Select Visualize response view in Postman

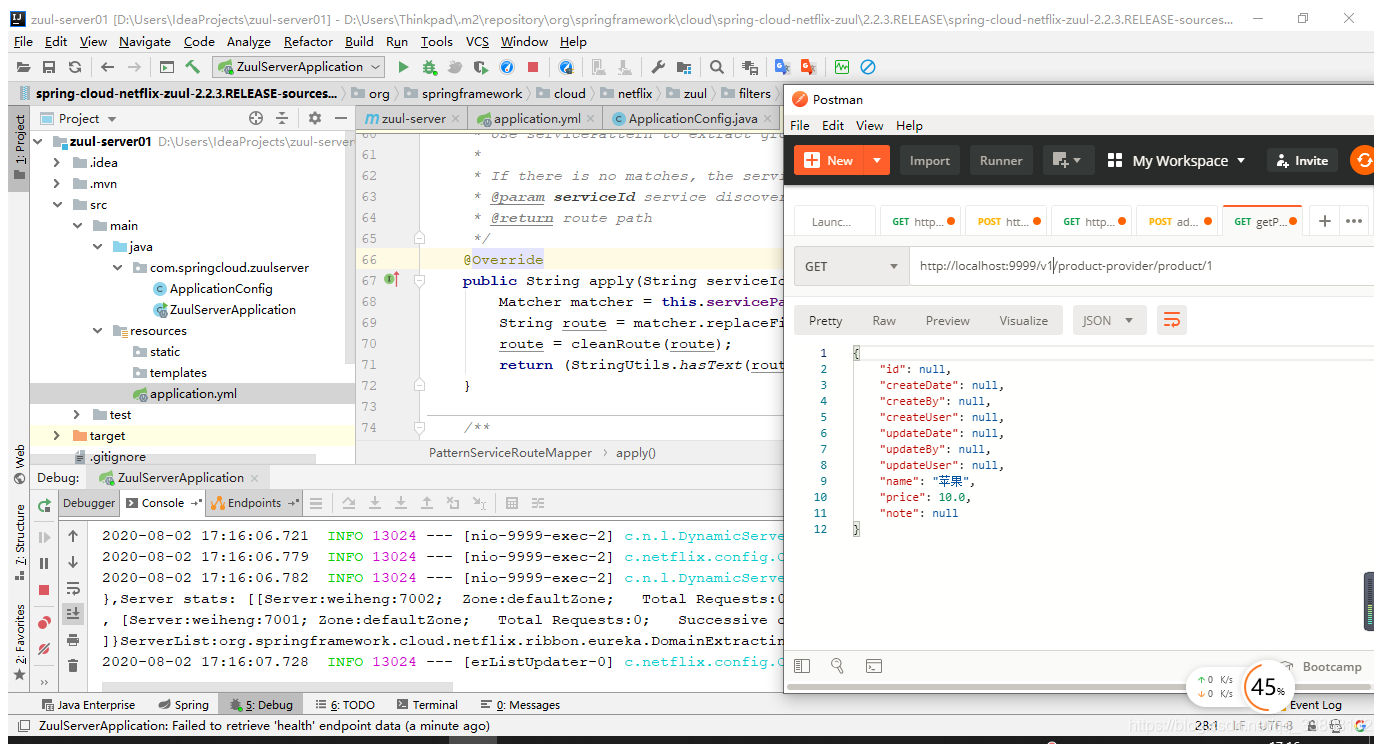(1023, 320)
